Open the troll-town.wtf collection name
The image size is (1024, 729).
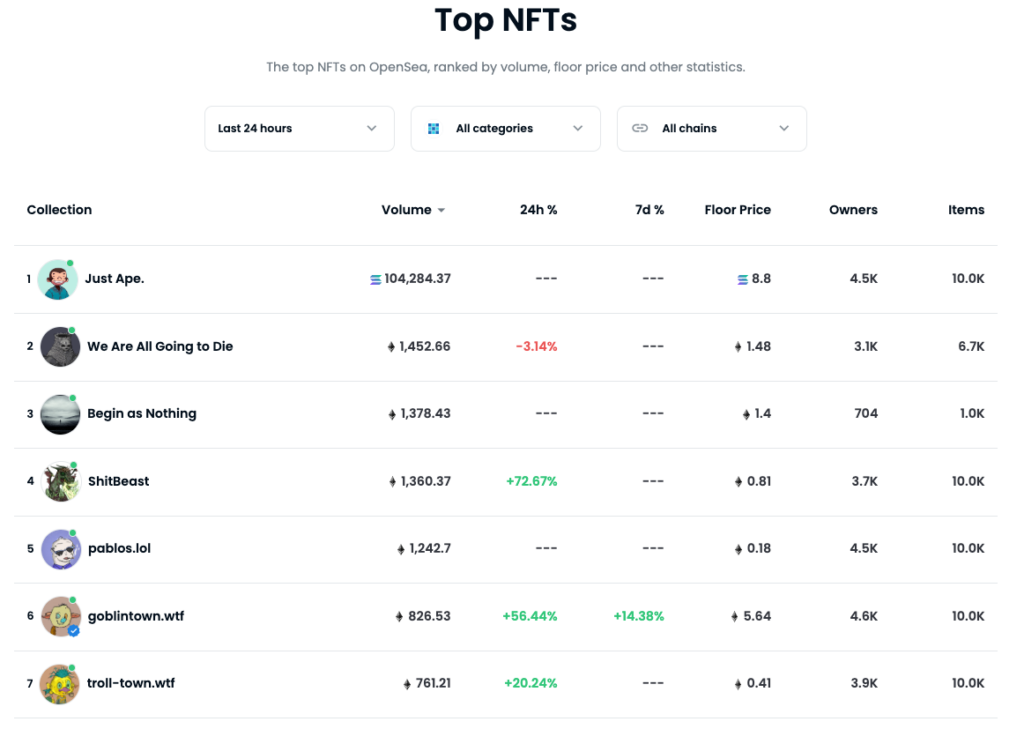coord(131,683)
